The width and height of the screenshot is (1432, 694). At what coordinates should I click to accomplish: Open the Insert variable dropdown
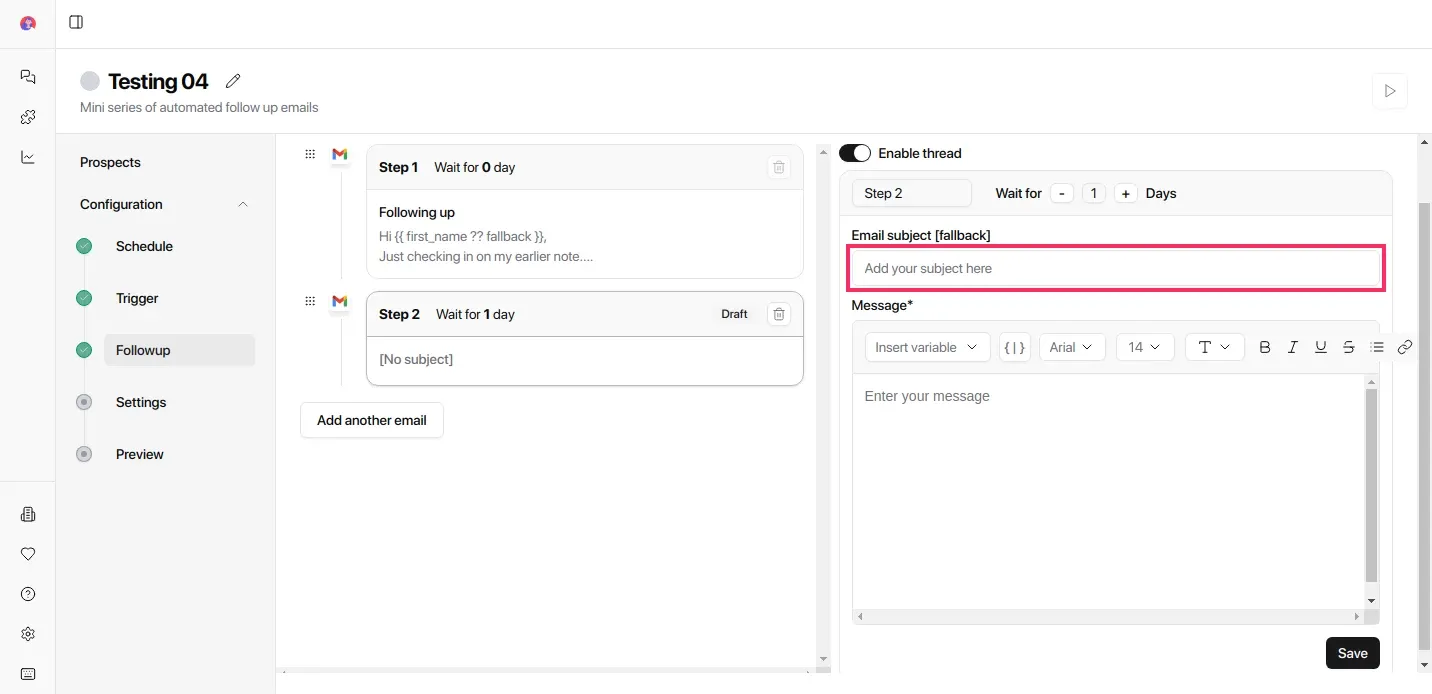click(x=927, y=347)
